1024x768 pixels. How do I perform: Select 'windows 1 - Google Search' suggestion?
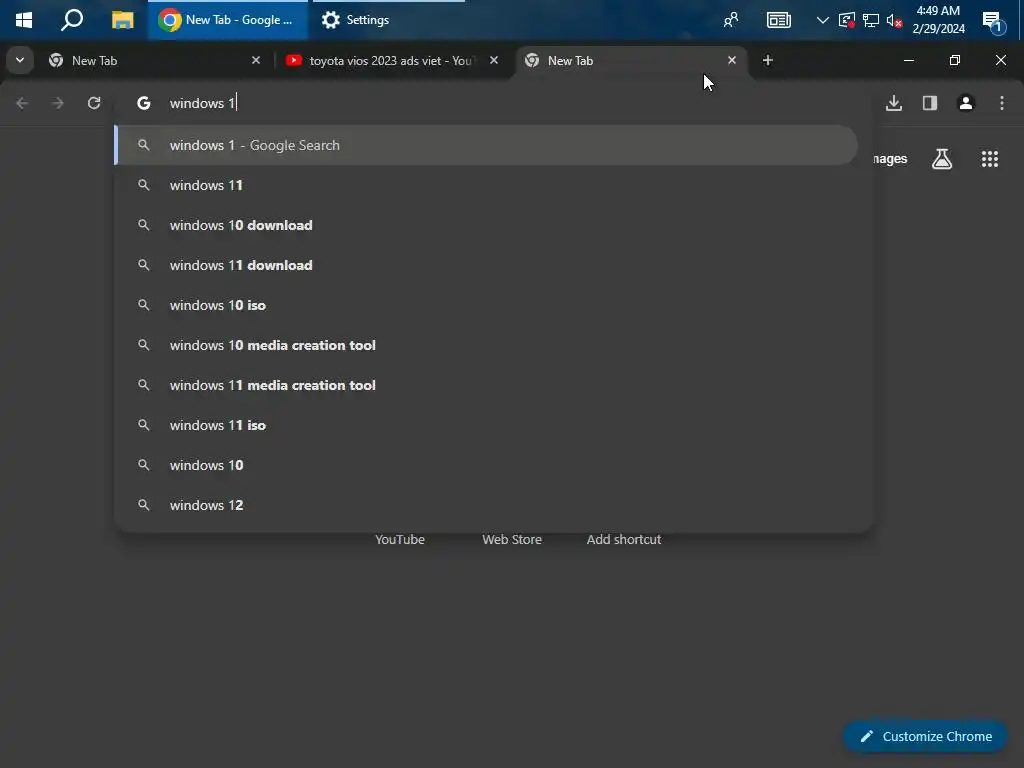(x=486, y=145)
